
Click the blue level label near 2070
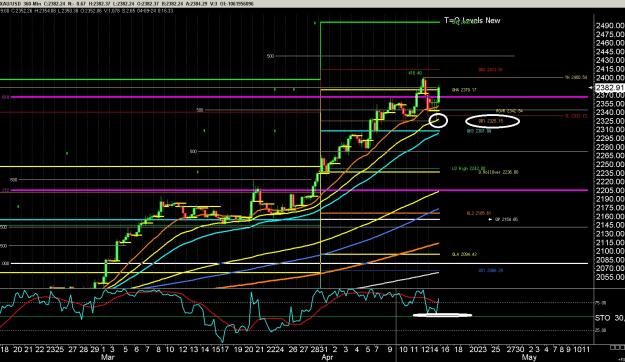(x=491, y=270)
